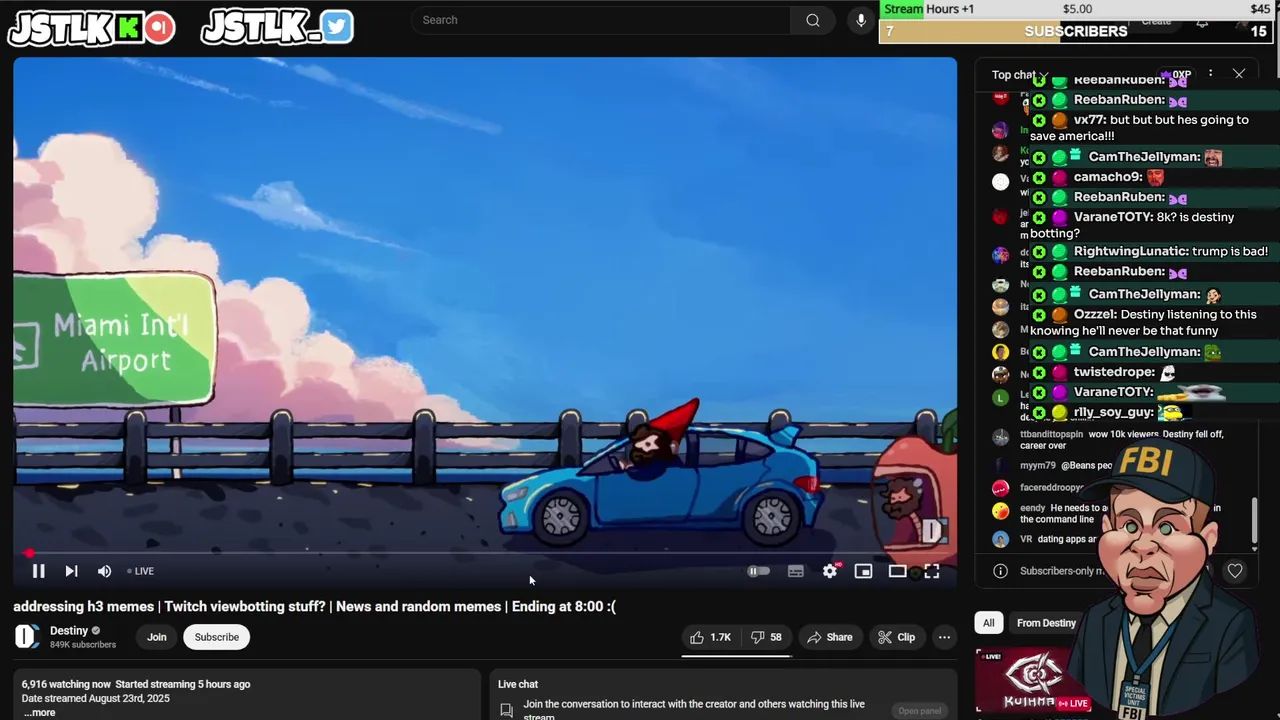Click the Join membership button
Image resolution: width=1280 pixels, height=720 pixels.
tap(157, 637)
